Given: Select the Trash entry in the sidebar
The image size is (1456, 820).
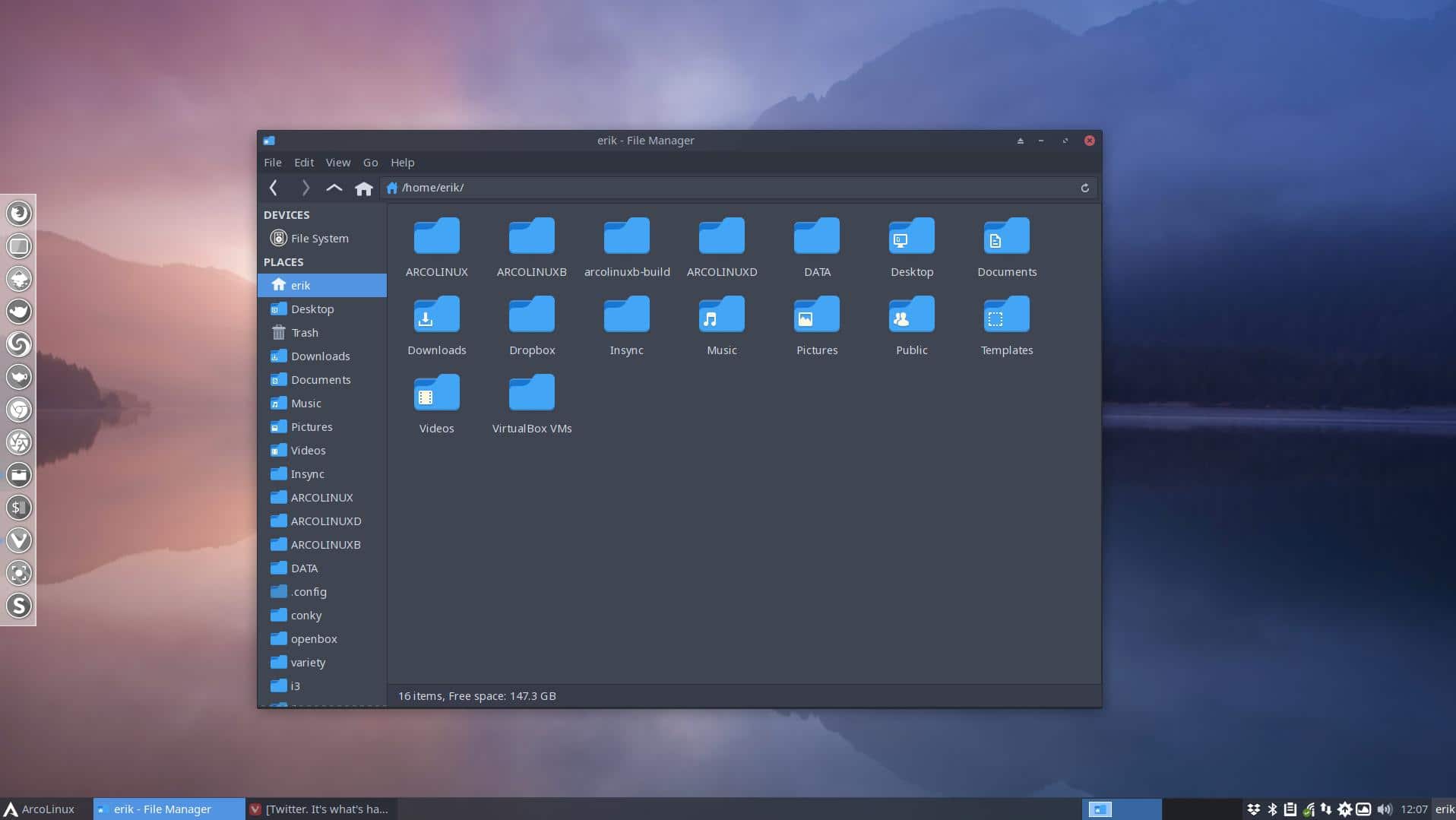Looking at the screenshot, I should [x=305, y=332].
